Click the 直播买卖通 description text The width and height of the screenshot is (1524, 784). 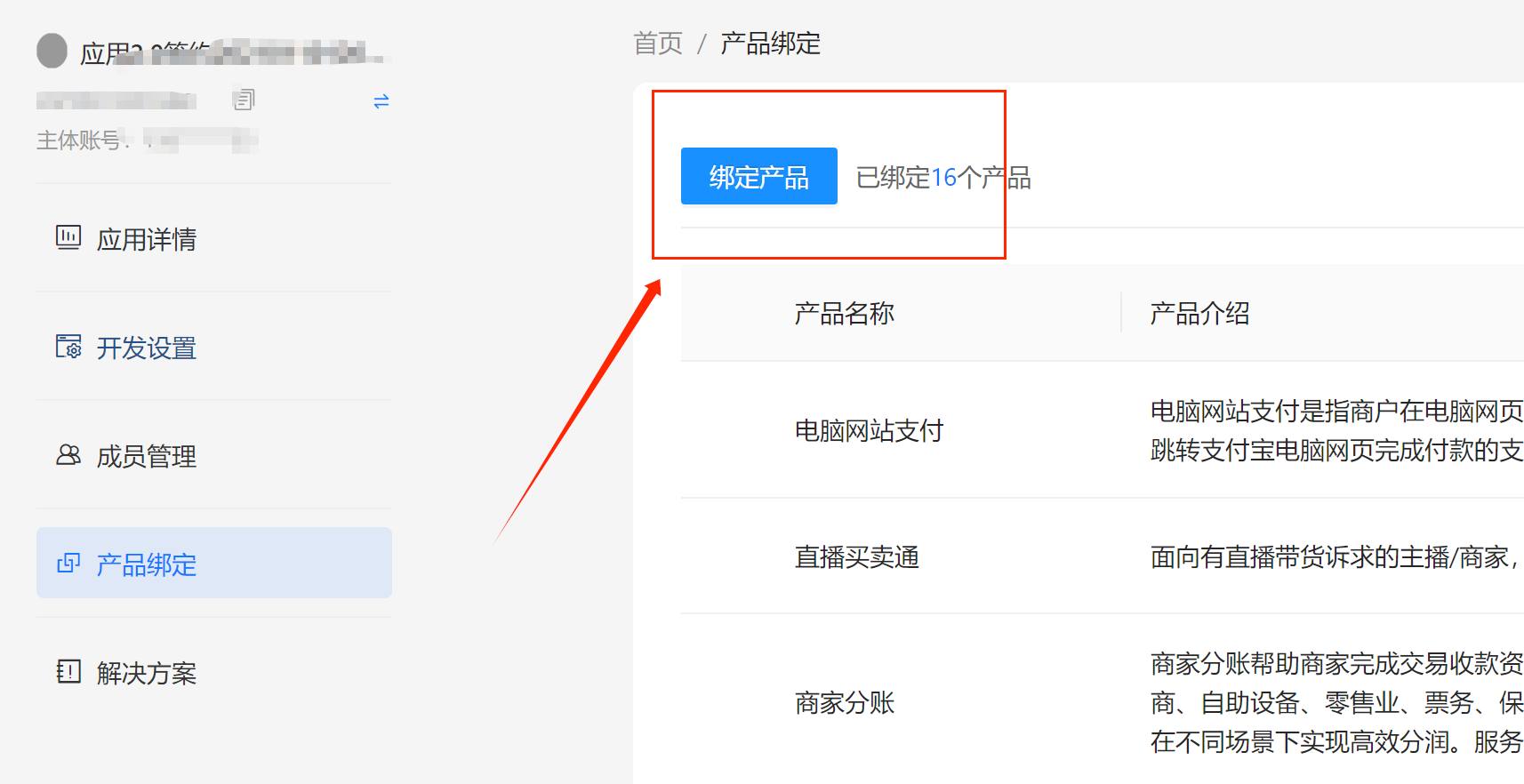coord(1336,556)
